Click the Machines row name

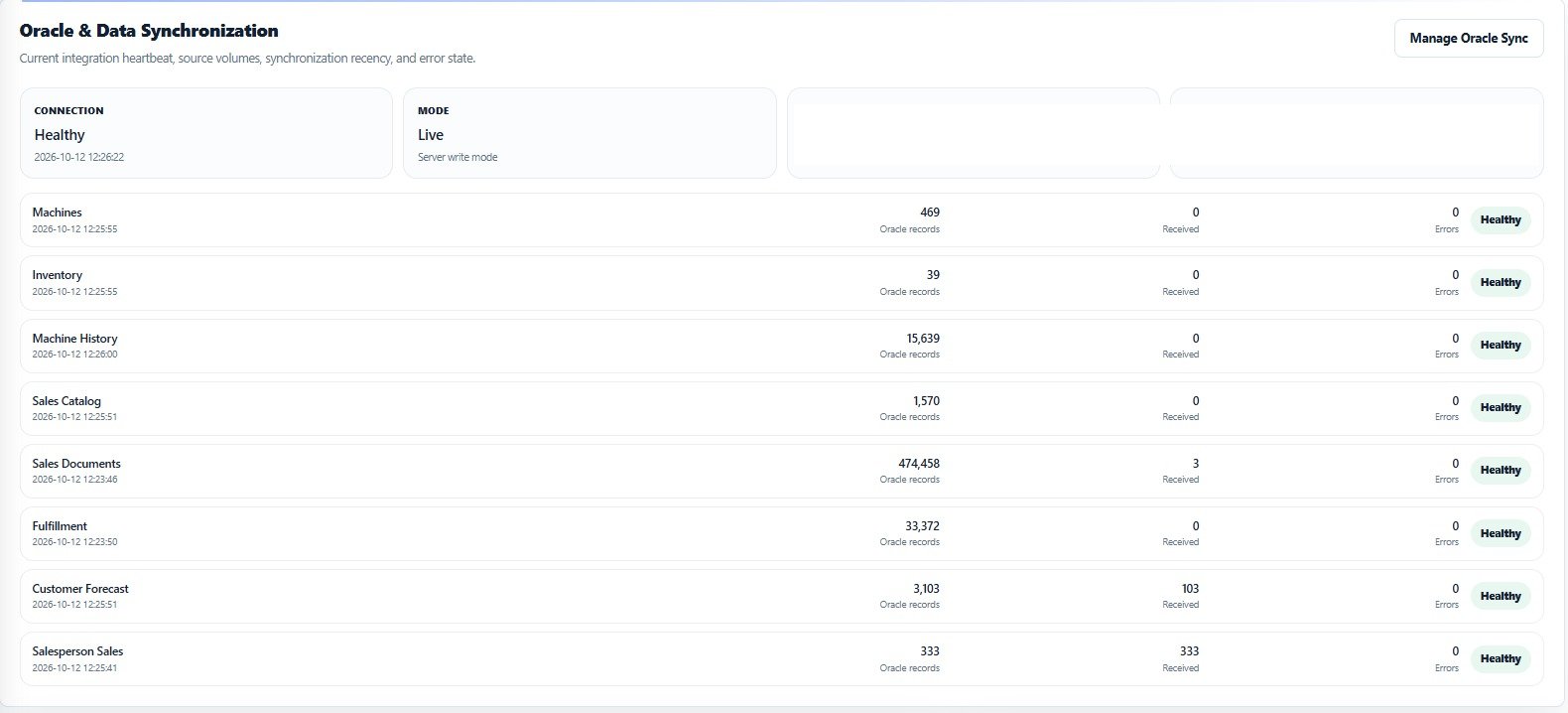coord(57,213)
